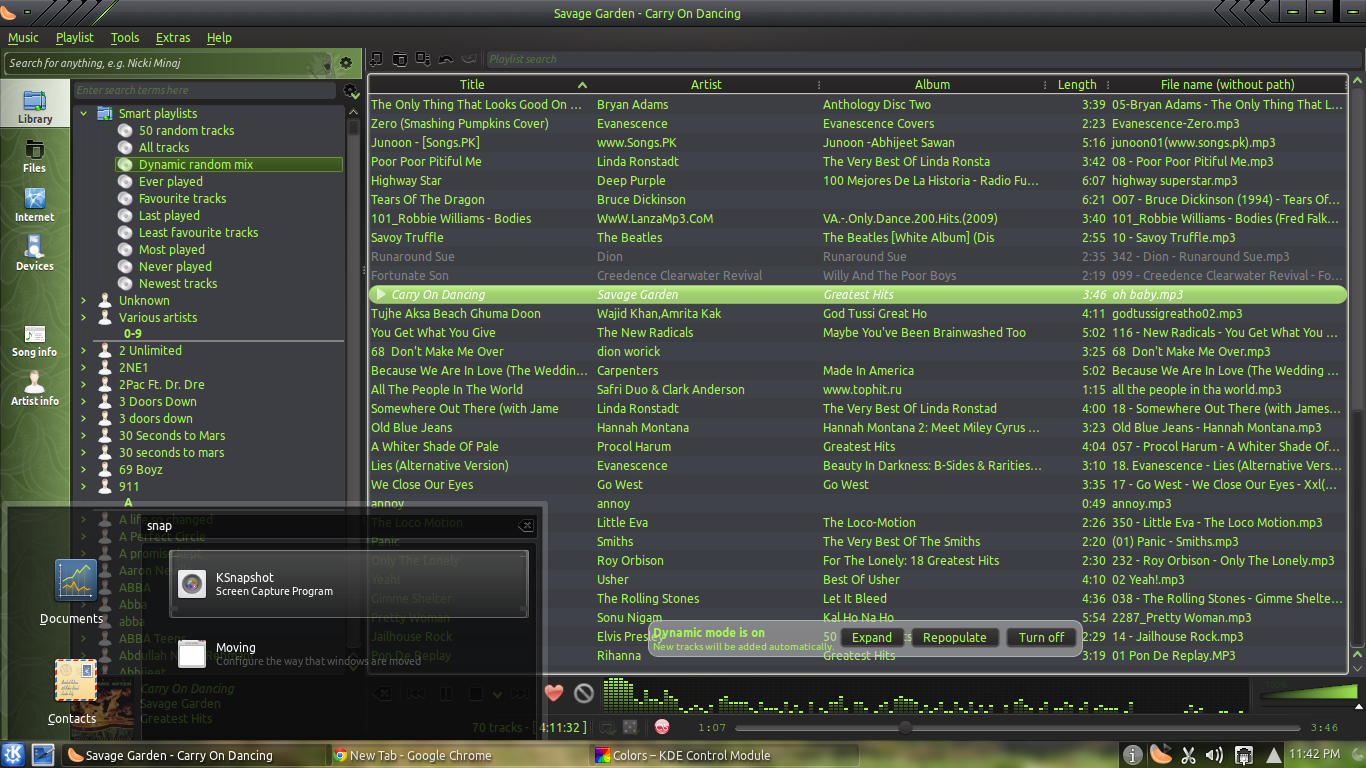Open the Extras menu
This screenshot has height=768, width=1366.
173,37
